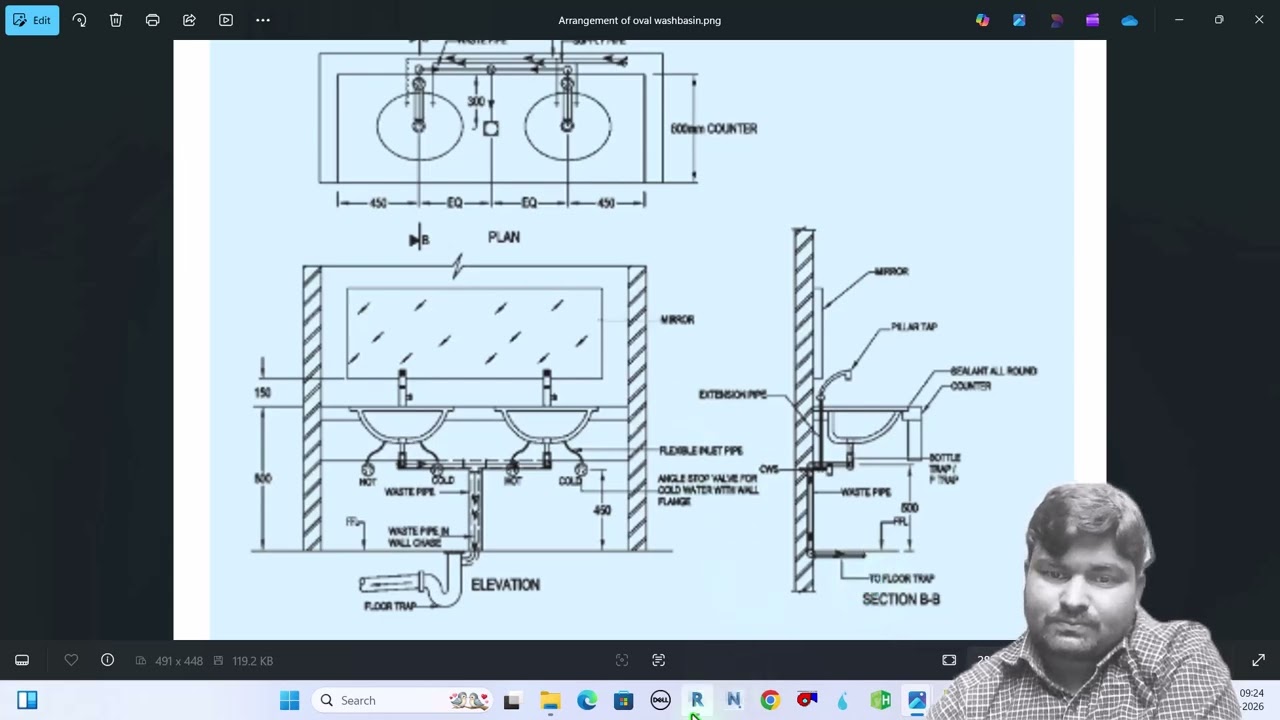
Task: Close the Photos window
Action: [1258, 20]
